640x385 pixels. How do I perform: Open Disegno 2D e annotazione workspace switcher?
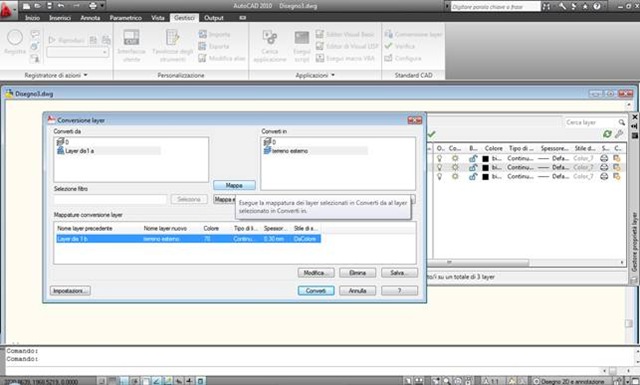tap(569, 381)
